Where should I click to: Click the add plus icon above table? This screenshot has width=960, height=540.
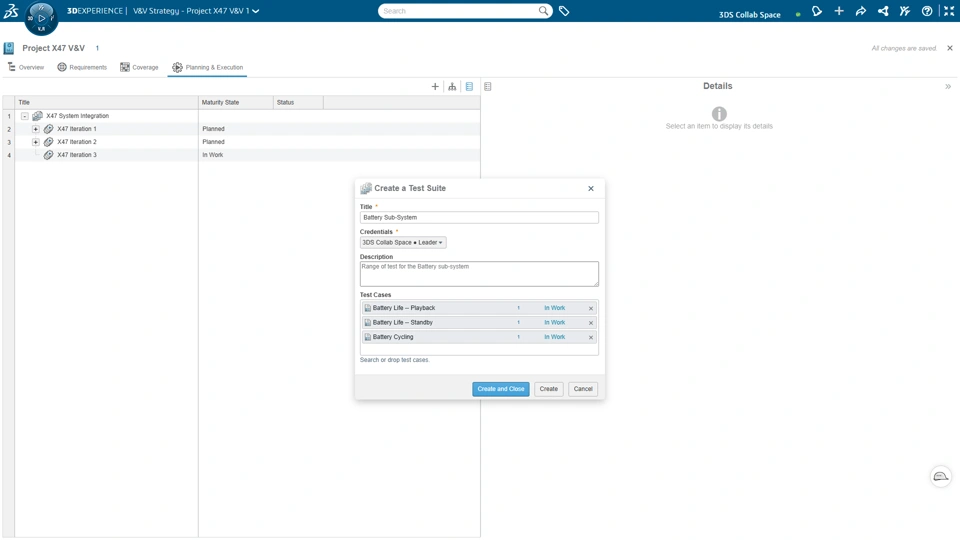(435, 86)
